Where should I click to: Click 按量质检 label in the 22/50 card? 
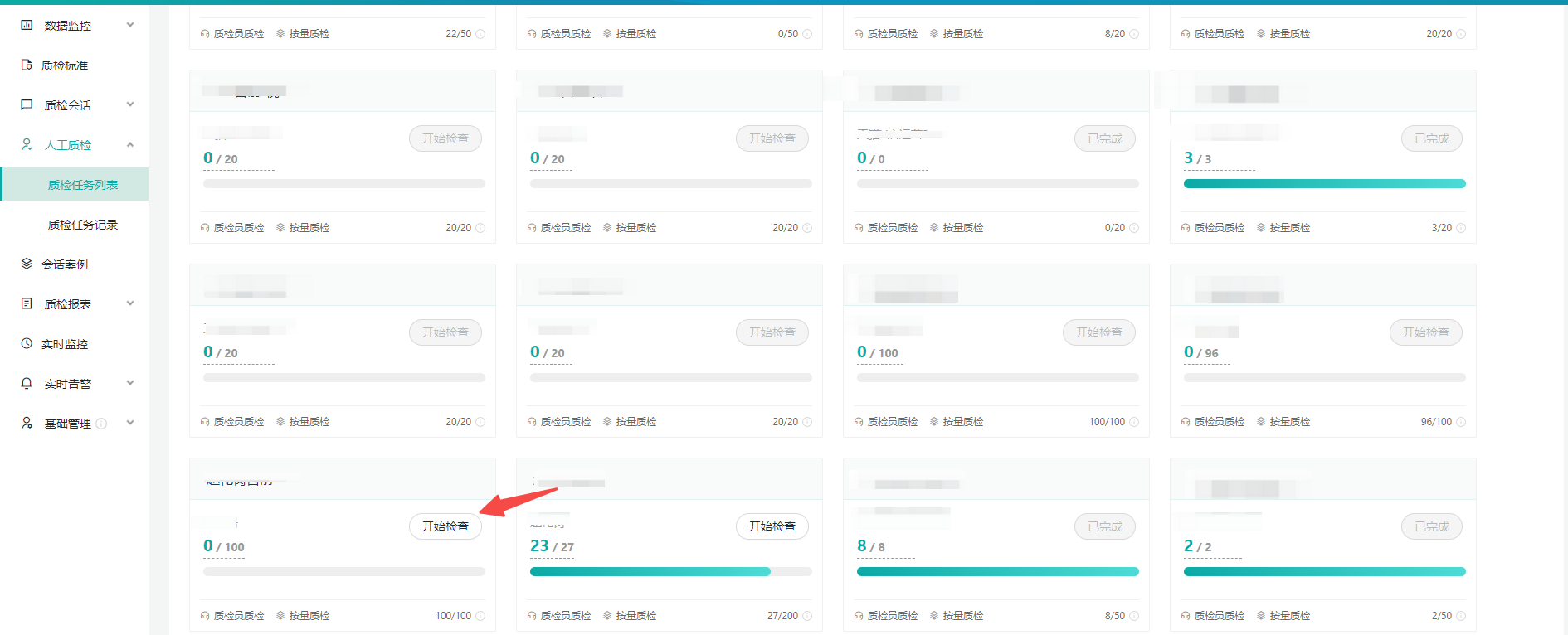(x=309, y=34)
